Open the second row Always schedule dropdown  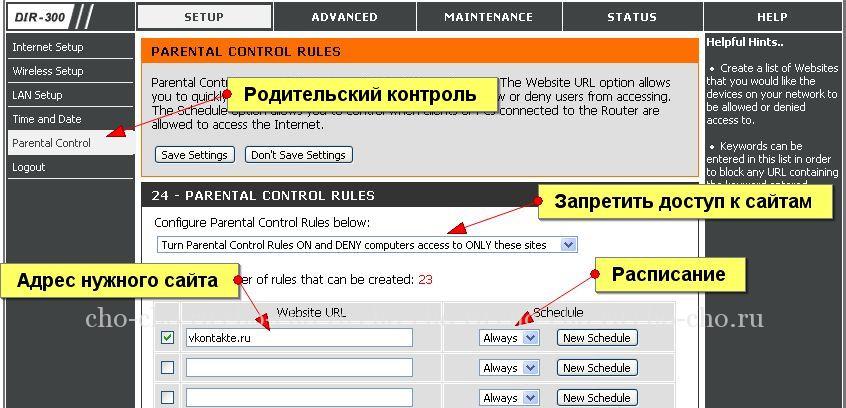point(508,368)
